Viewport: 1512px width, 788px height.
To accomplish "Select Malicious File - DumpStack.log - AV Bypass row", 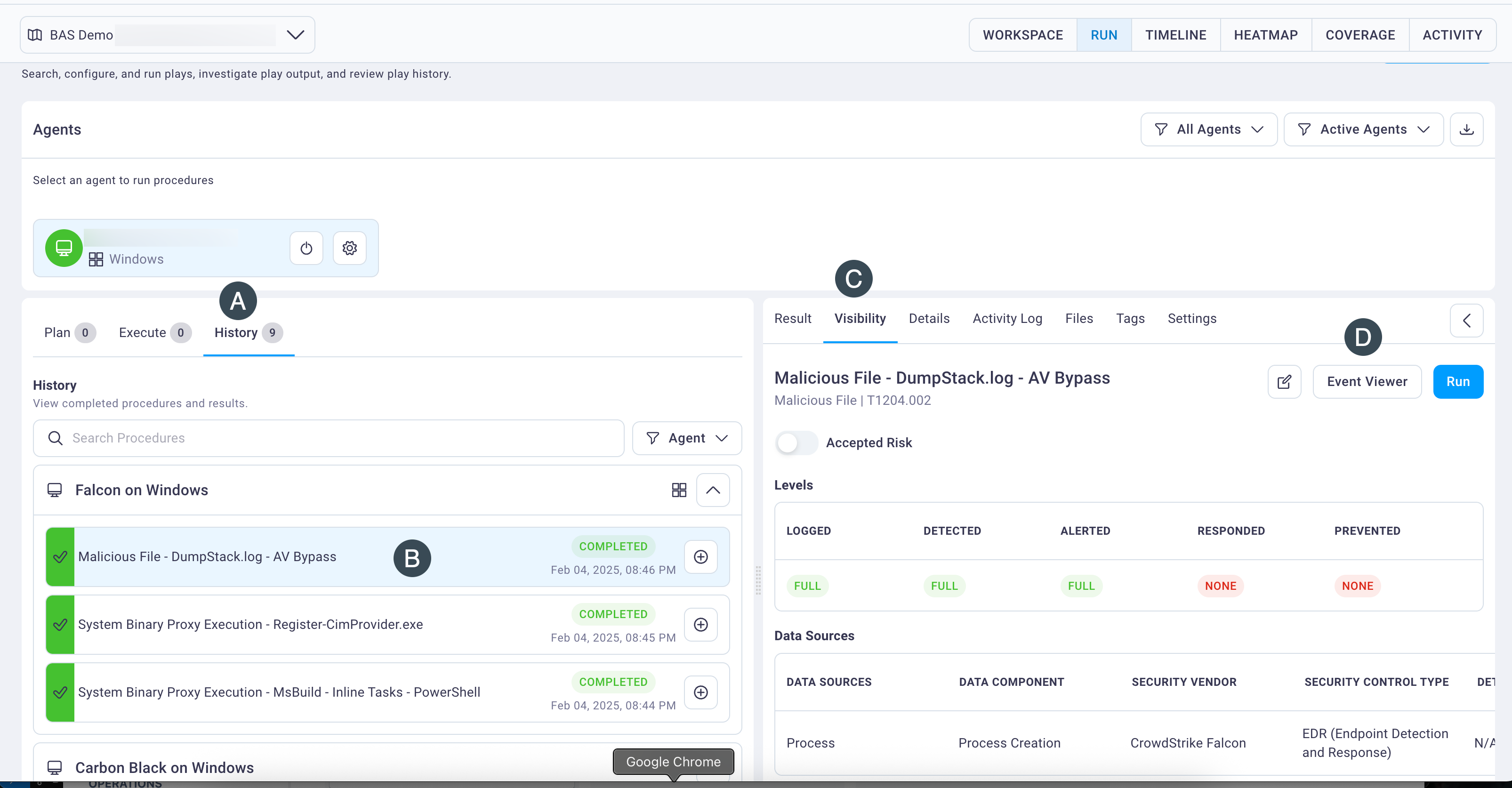I will point(387,557).
